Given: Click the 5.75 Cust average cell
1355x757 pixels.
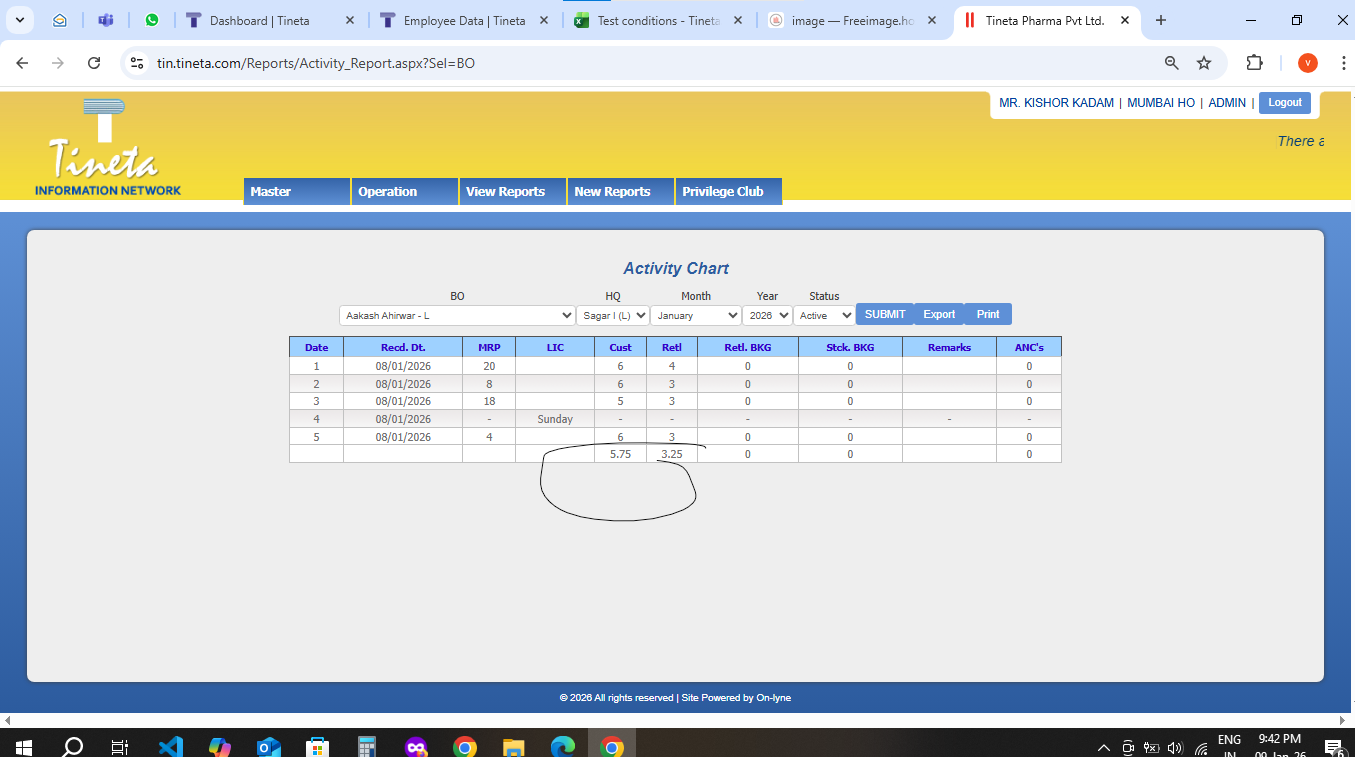Looking at the screenshot, I should [620, 454].
